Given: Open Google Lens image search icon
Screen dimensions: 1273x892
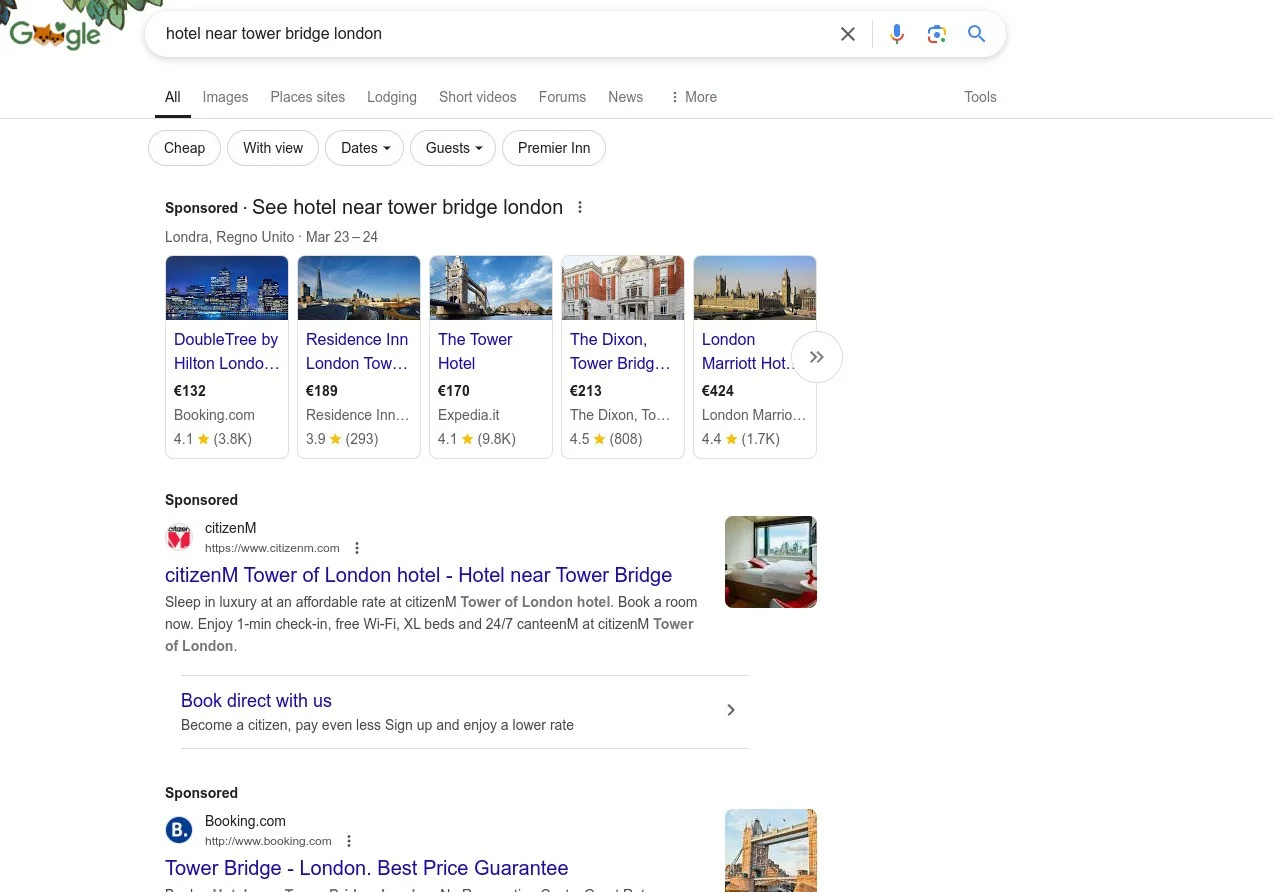Looking at the screenshot, I should click(x=937, y=34).
